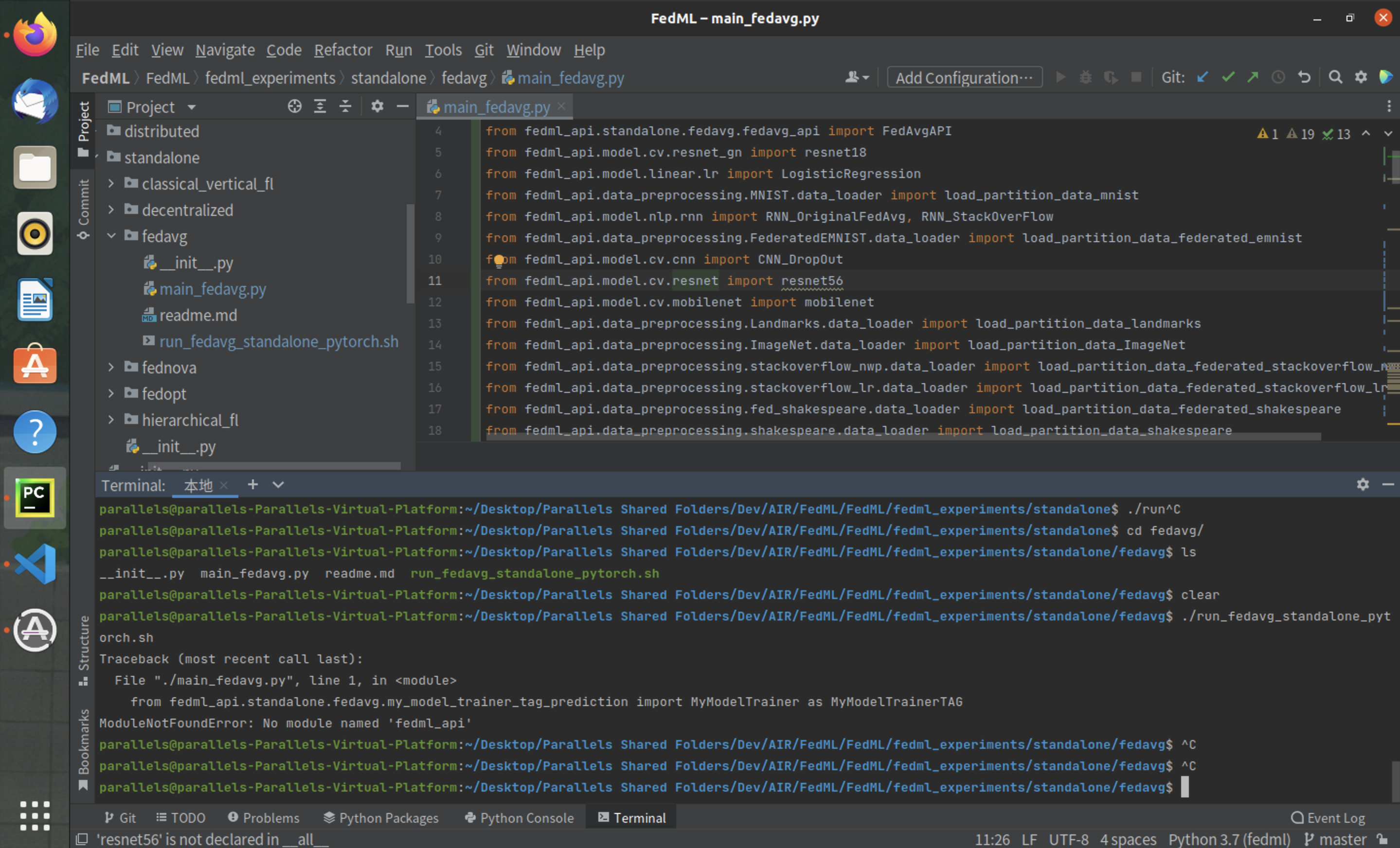Click Python 3.7 (fedml) interpreter in status bar
The height and width of the screenshot is (848, 1400).
tap(1228, 839)
